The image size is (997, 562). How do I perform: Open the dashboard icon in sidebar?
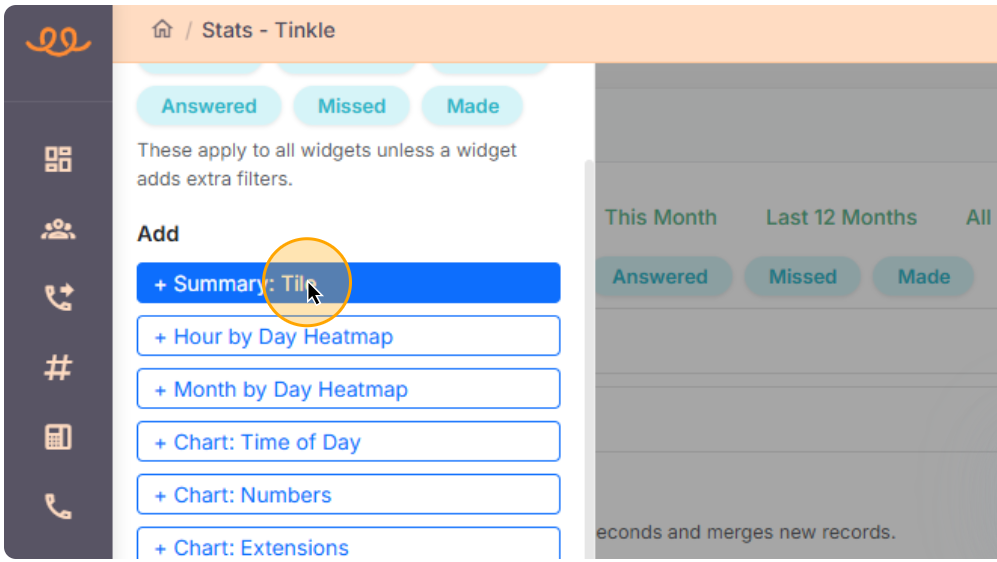pyautogui.click(x=58, y=159)
